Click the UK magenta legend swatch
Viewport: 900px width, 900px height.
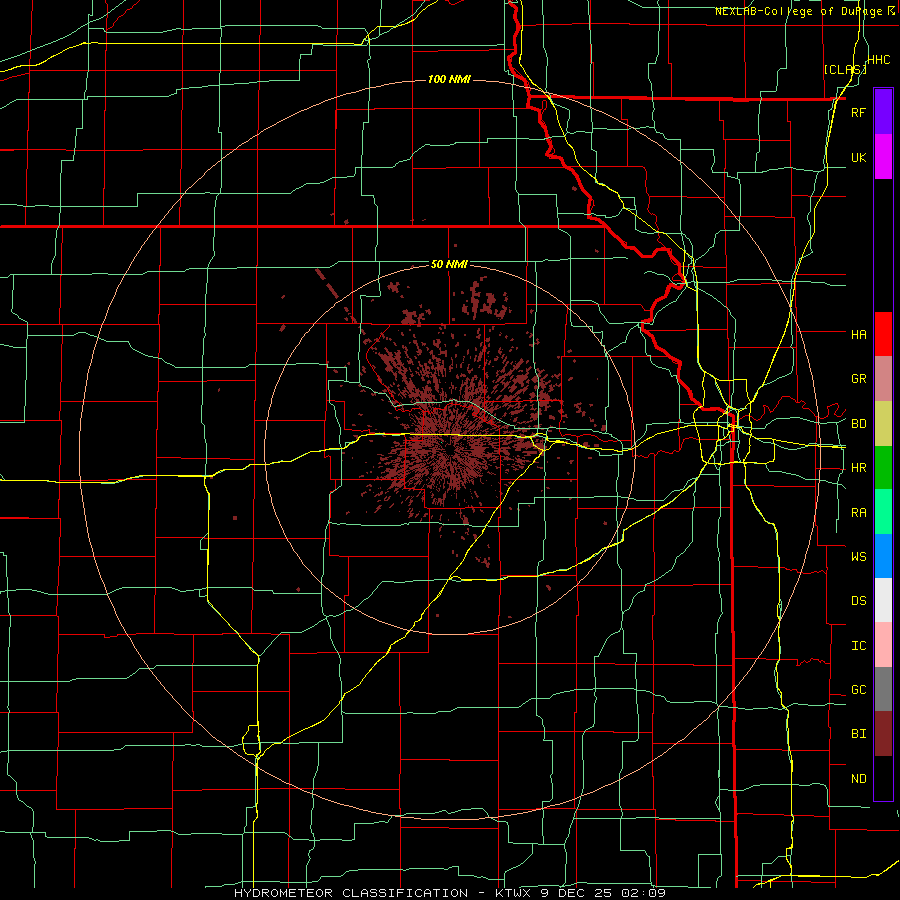tap(883, 157)
